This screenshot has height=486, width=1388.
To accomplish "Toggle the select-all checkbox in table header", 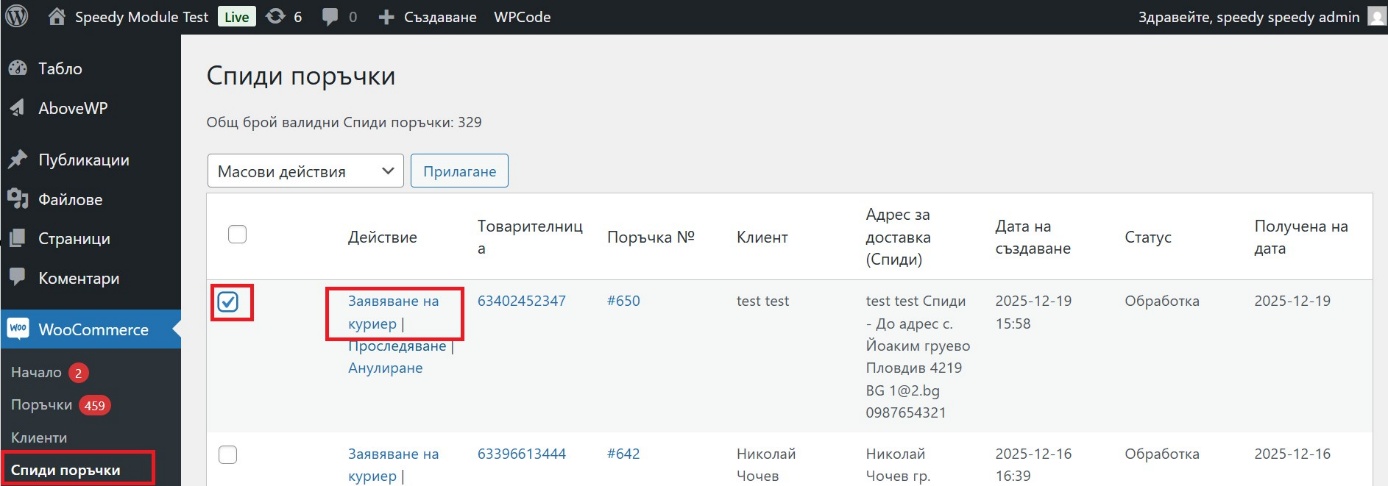I will pos(237,235).
